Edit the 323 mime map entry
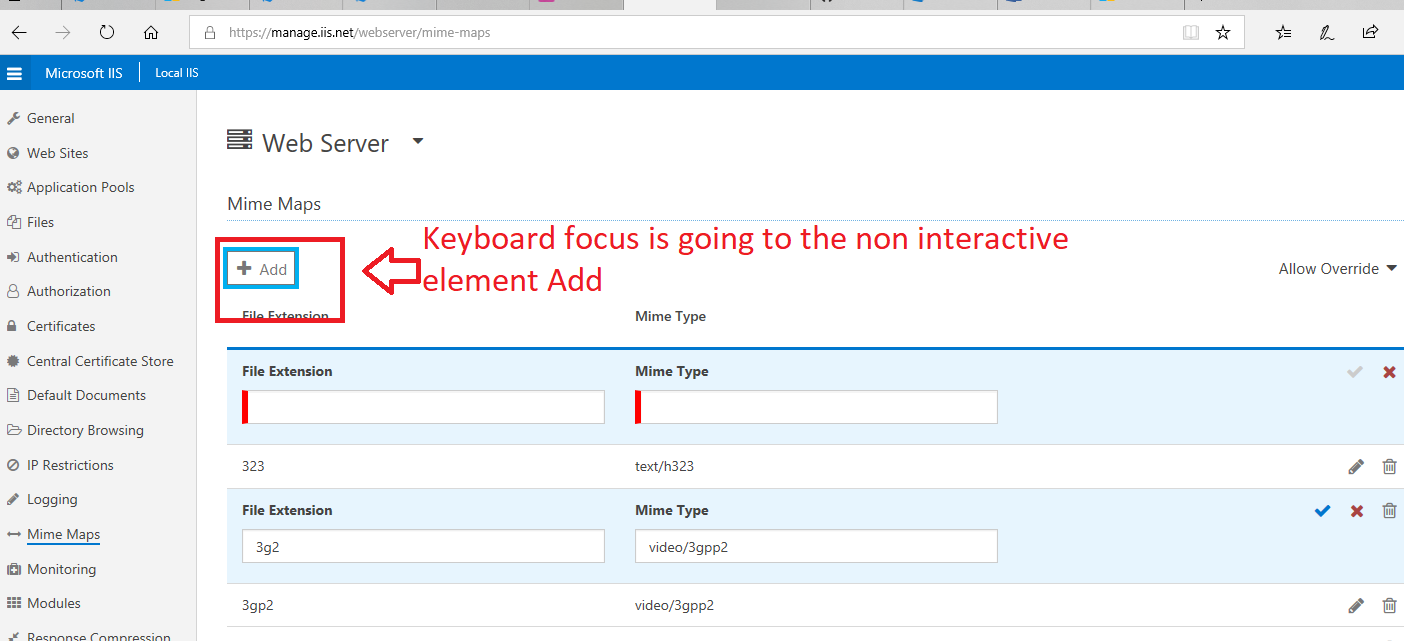Image resolution: width=1404 pixels, height=641 pixels. (1356, 466)
